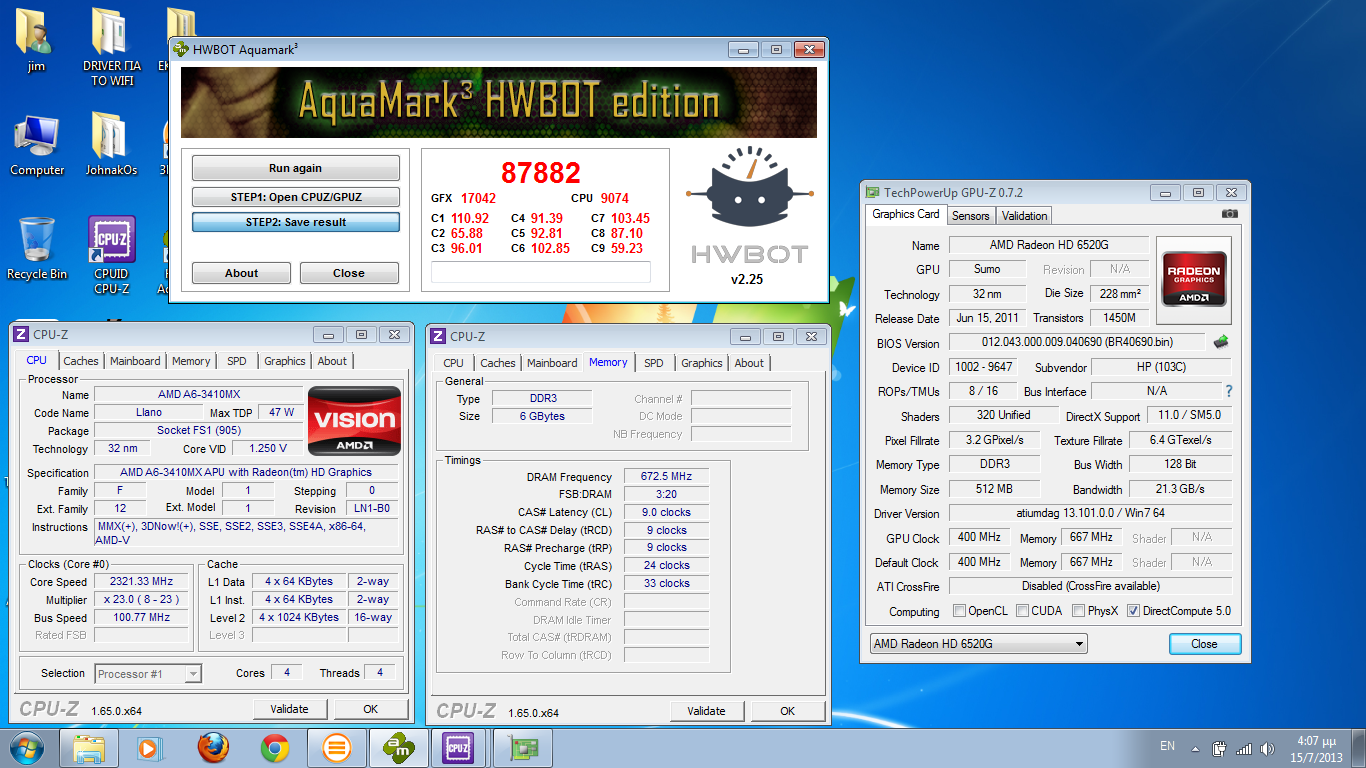Open Mainboard tab in CPU-Z processor window
Image resolution: width=1366 pixels, height=768 pixels.
(135, 361)
